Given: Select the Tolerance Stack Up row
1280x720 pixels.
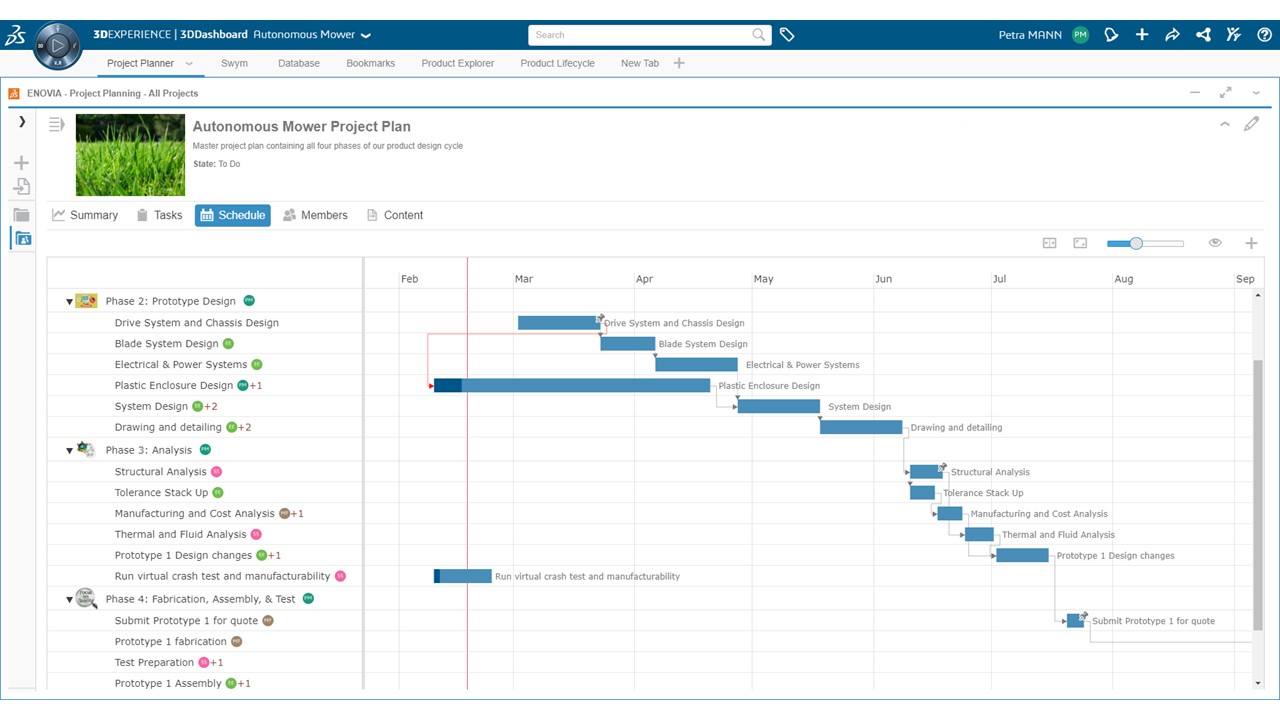Looking at the screenshot, I should 205,493.
